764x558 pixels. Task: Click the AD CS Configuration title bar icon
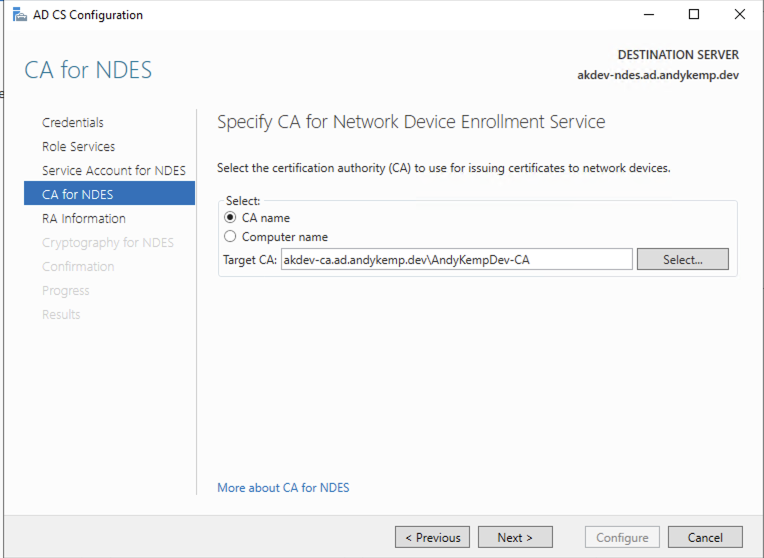19,15
